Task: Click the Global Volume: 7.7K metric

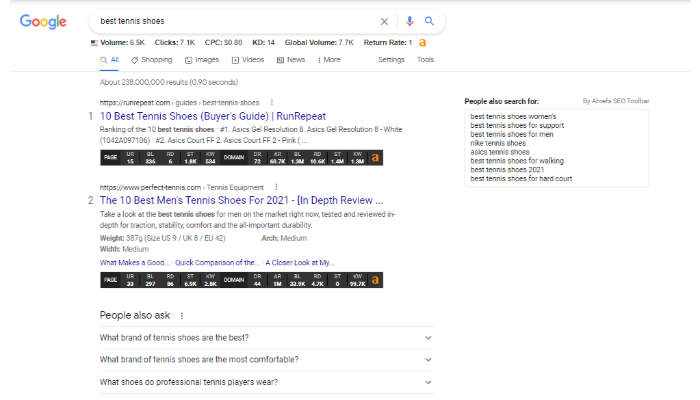Action: [319, 43]
